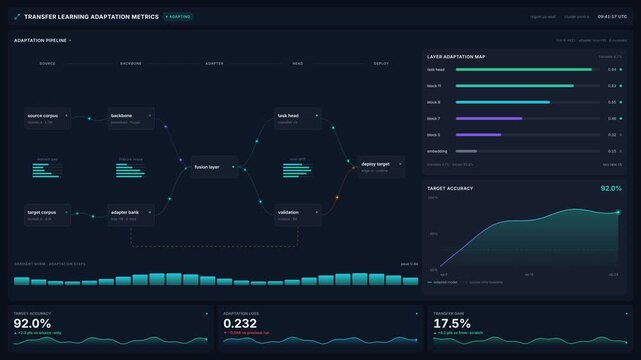Click the down-arrow trend icon under 0.232
The height and width of the screenshot is (360, 641).
tap(225, 333)
